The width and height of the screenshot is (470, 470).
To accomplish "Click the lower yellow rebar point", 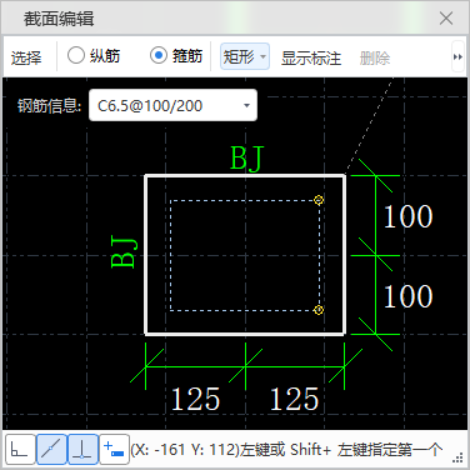I will pos(319,310).
